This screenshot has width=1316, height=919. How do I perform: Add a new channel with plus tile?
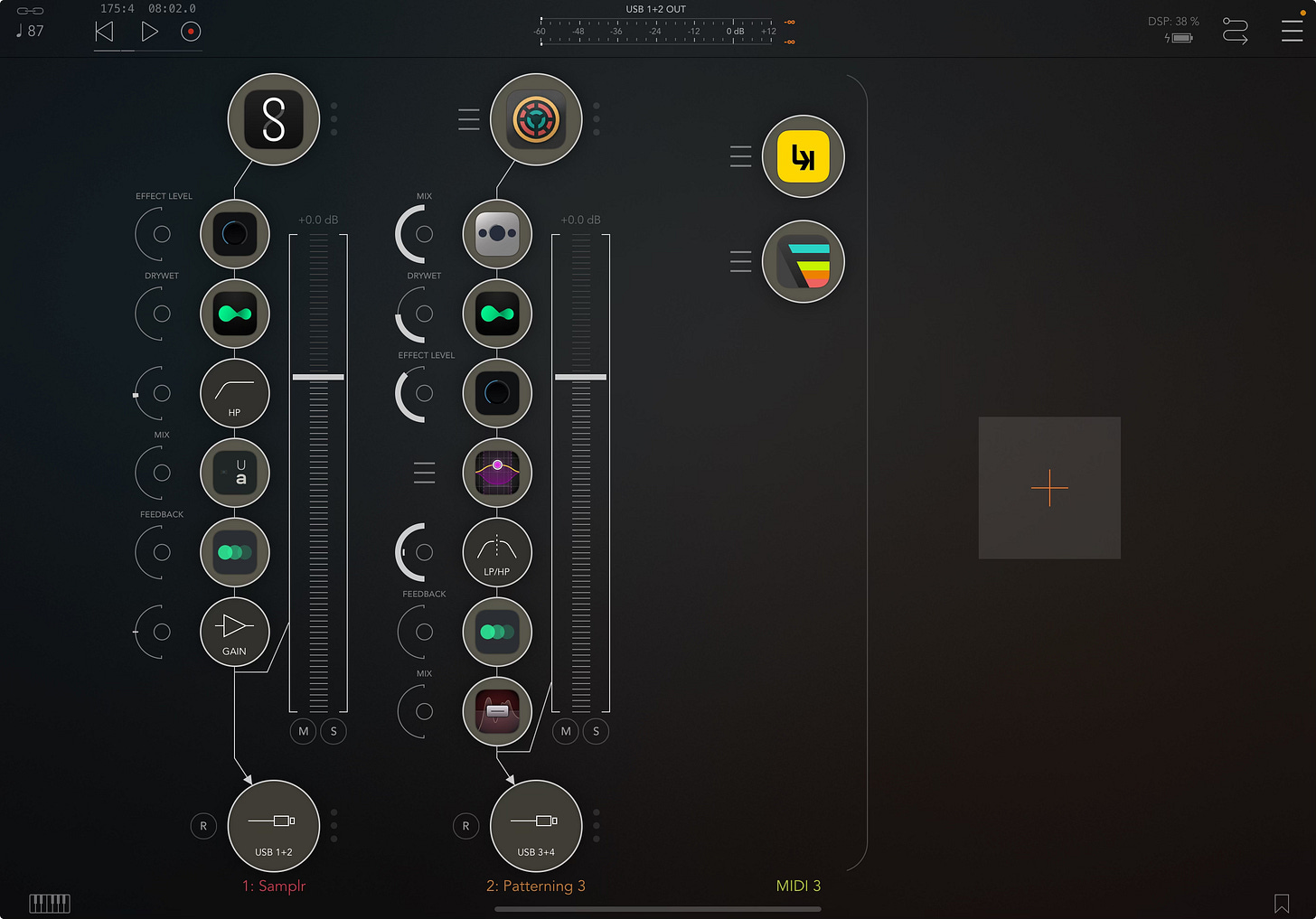tap(1049, 488)
